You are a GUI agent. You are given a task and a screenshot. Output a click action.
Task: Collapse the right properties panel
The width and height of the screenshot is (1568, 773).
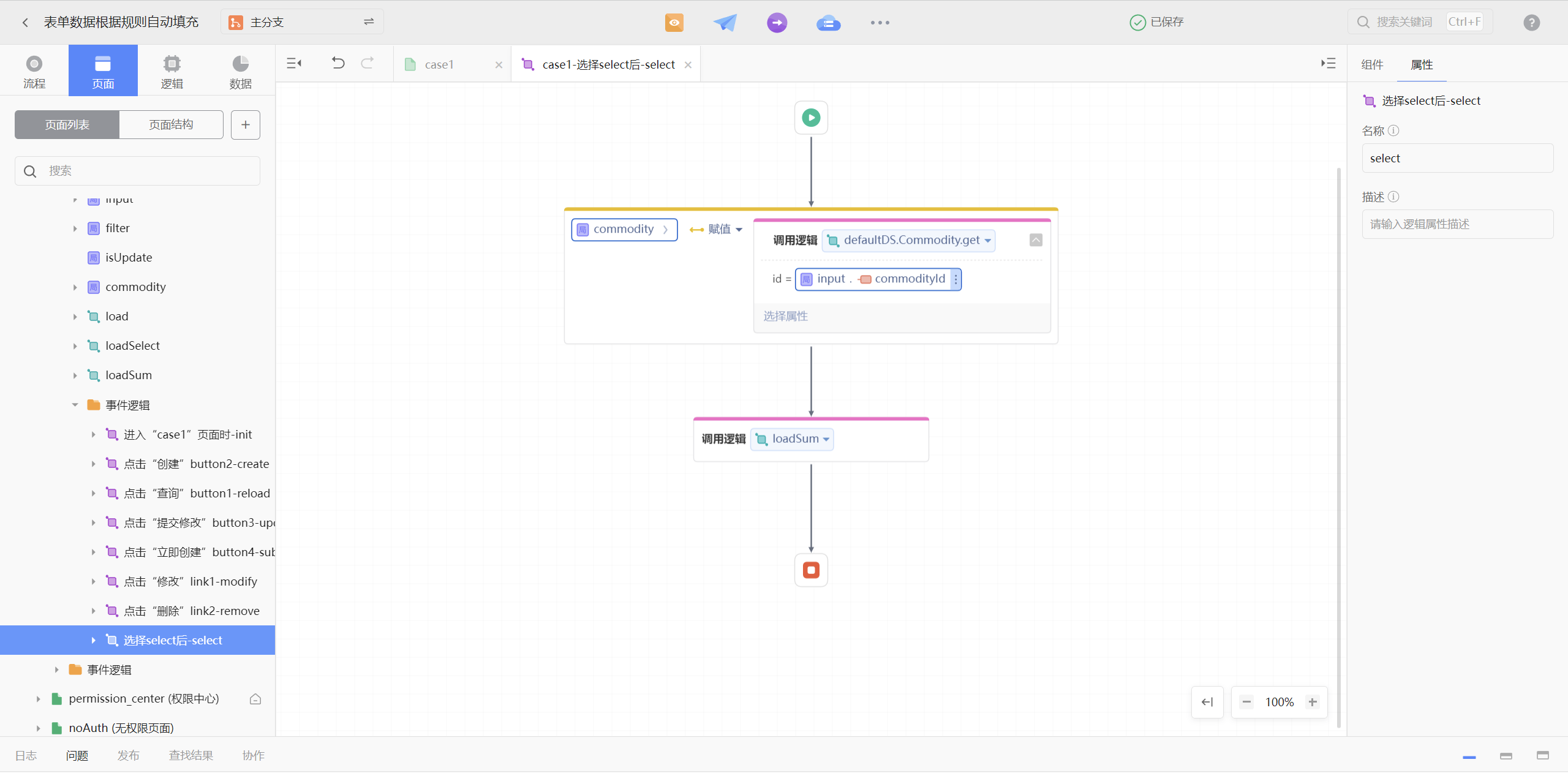coord(1328,63)
